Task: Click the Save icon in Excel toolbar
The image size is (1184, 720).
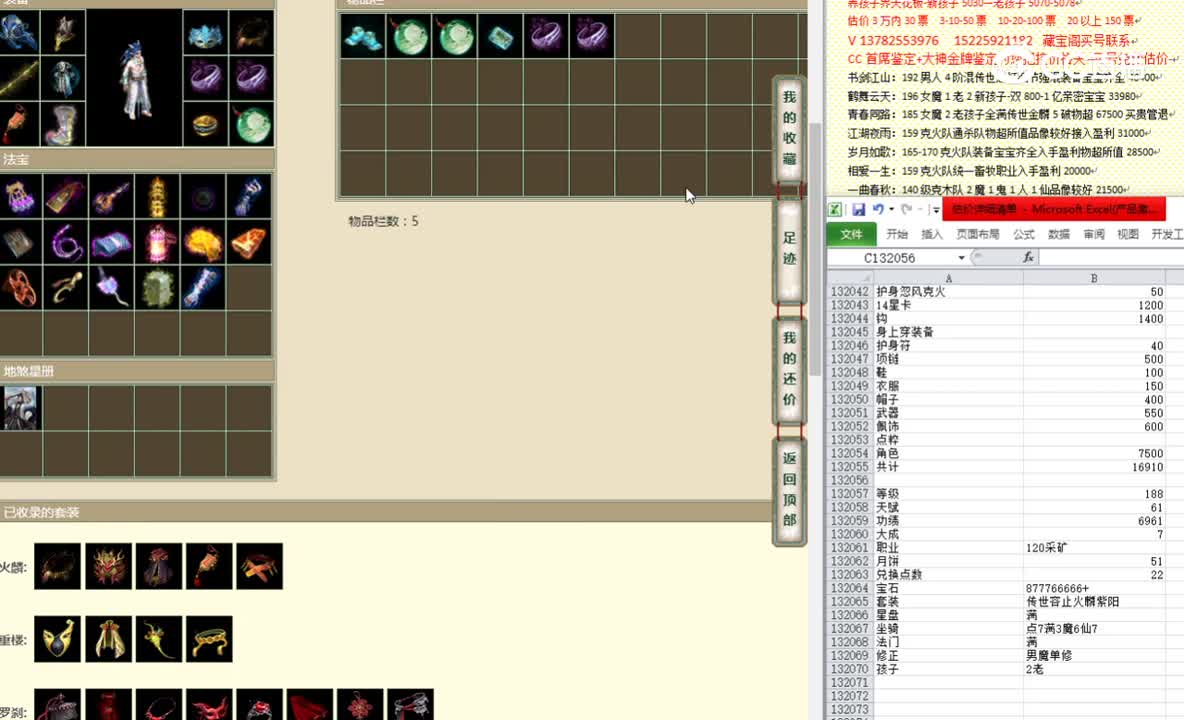Action: [x=859, y=209]
